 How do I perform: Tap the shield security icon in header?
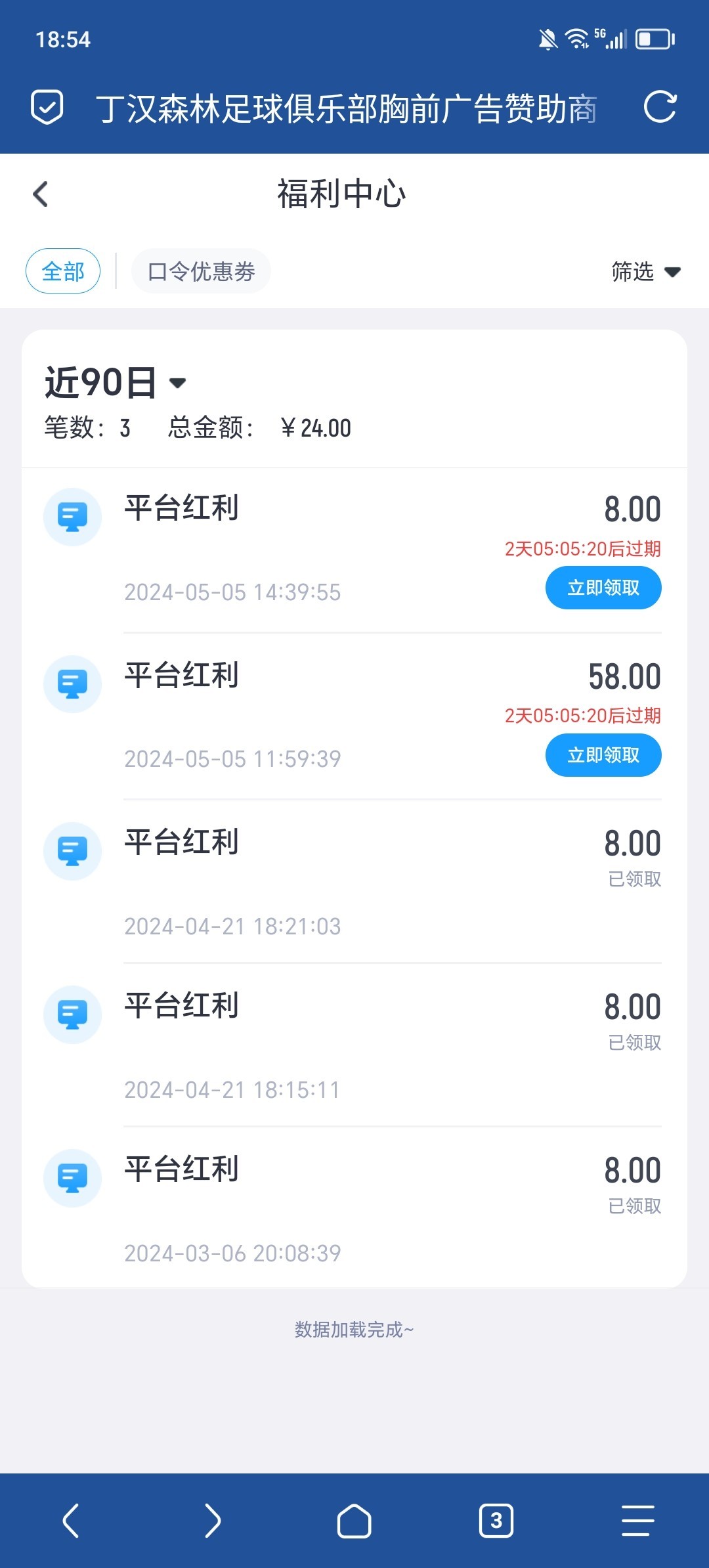pyautogui.click(x=47, y=108)
